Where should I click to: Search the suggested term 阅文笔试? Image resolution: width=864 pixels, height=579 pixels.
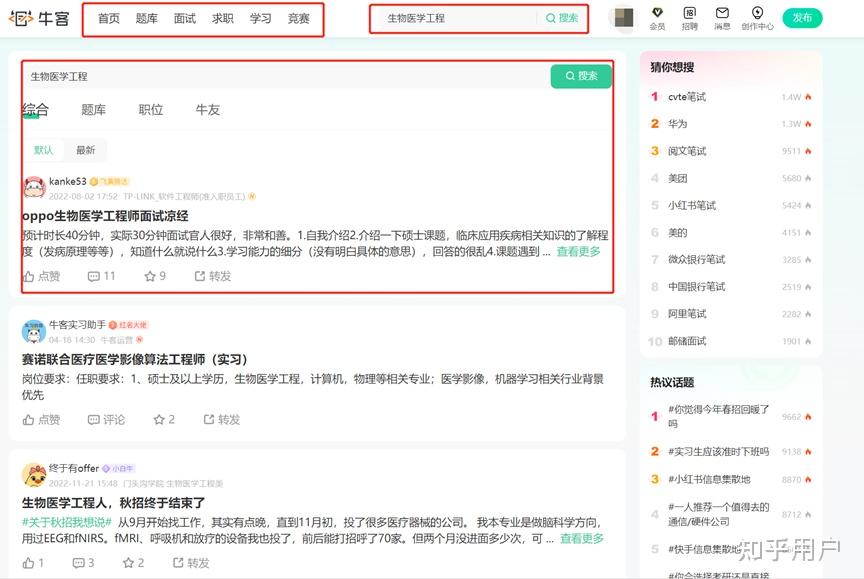pos(687,151)
